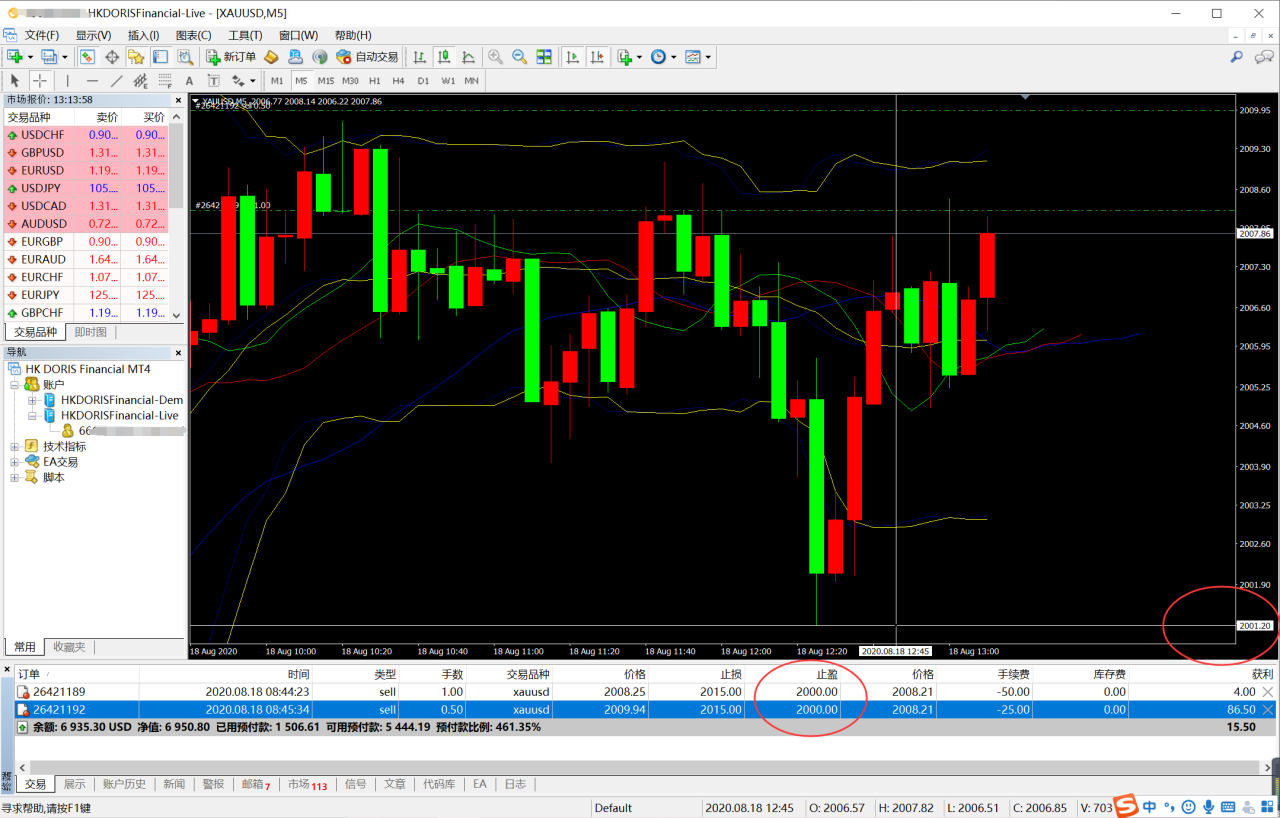Select the H1 timeframe button
Image resolution: width=1280 pixels, height=818 pixels.
[374, 80]
